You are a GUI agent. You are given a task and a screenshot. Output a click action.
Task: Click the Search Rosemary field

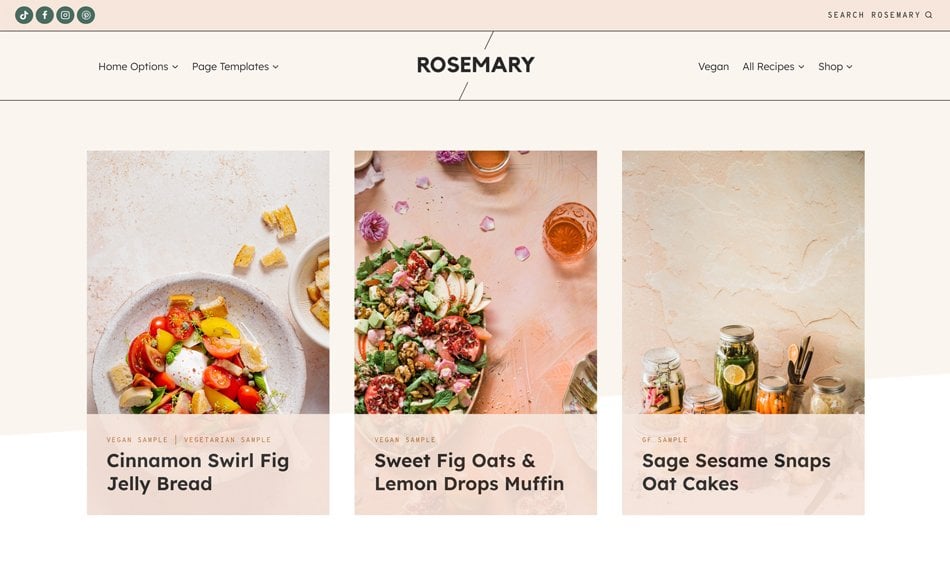[x=873, y=15]
